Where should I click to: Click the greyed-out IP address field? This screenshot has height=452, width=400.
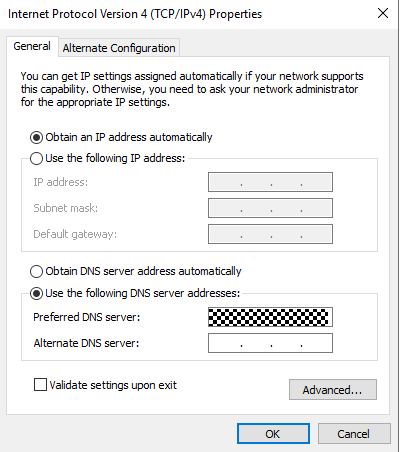270,182
